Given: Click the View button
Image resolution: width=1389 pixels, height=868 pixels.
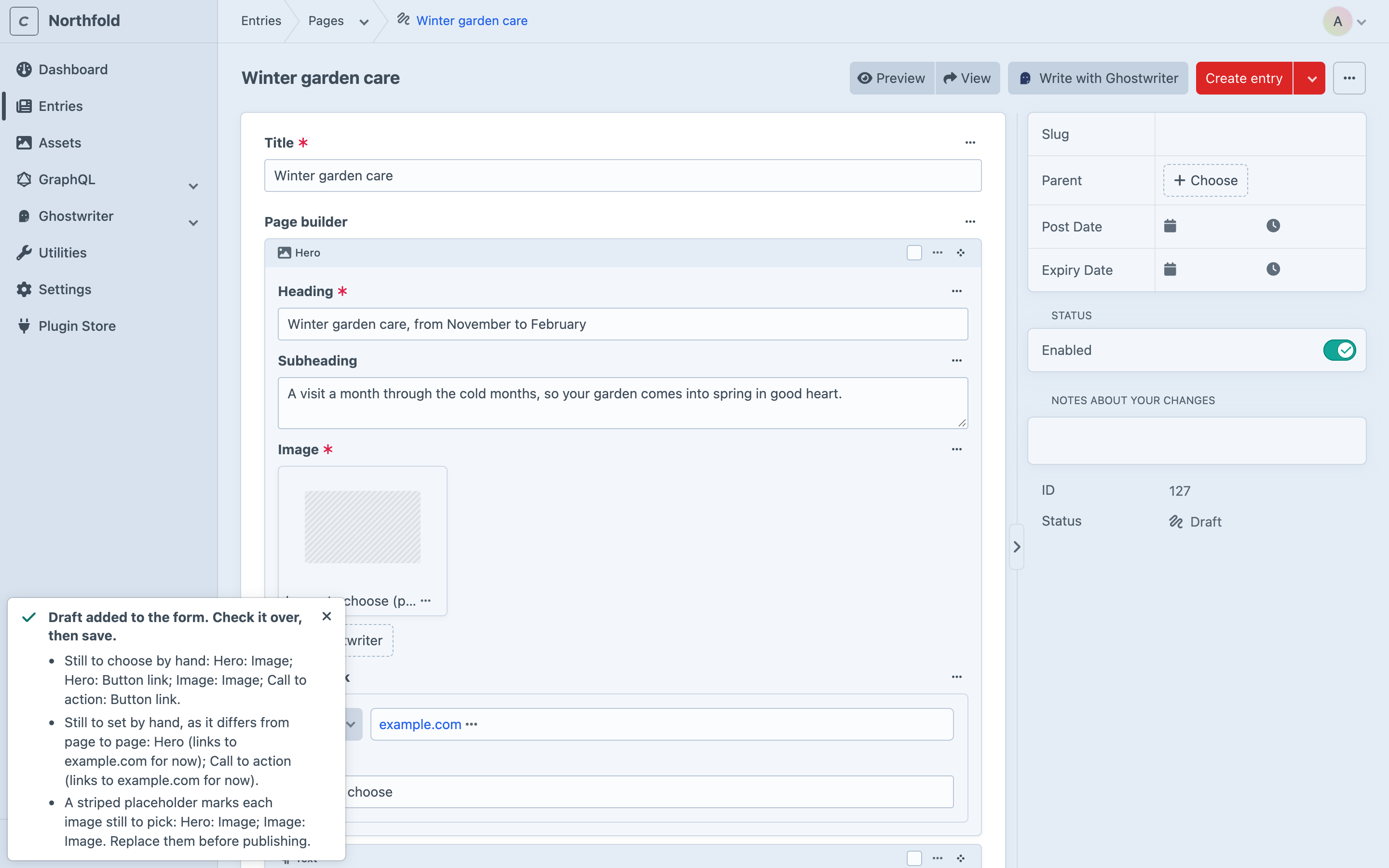Looking at the screenshot, I should click(967, 78).
